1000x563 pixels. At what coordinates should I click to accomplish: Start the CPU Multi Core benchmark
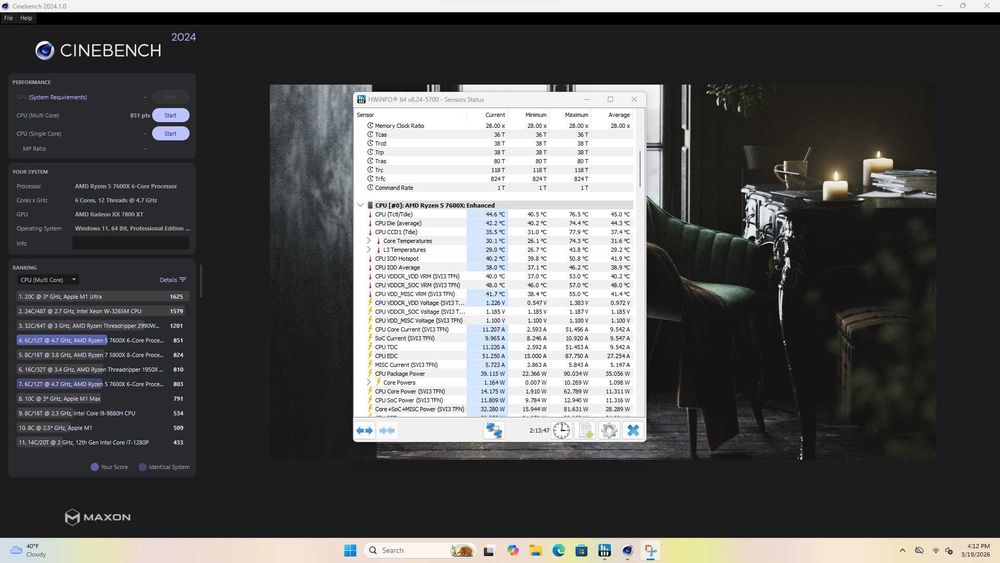tap(170, 115)
